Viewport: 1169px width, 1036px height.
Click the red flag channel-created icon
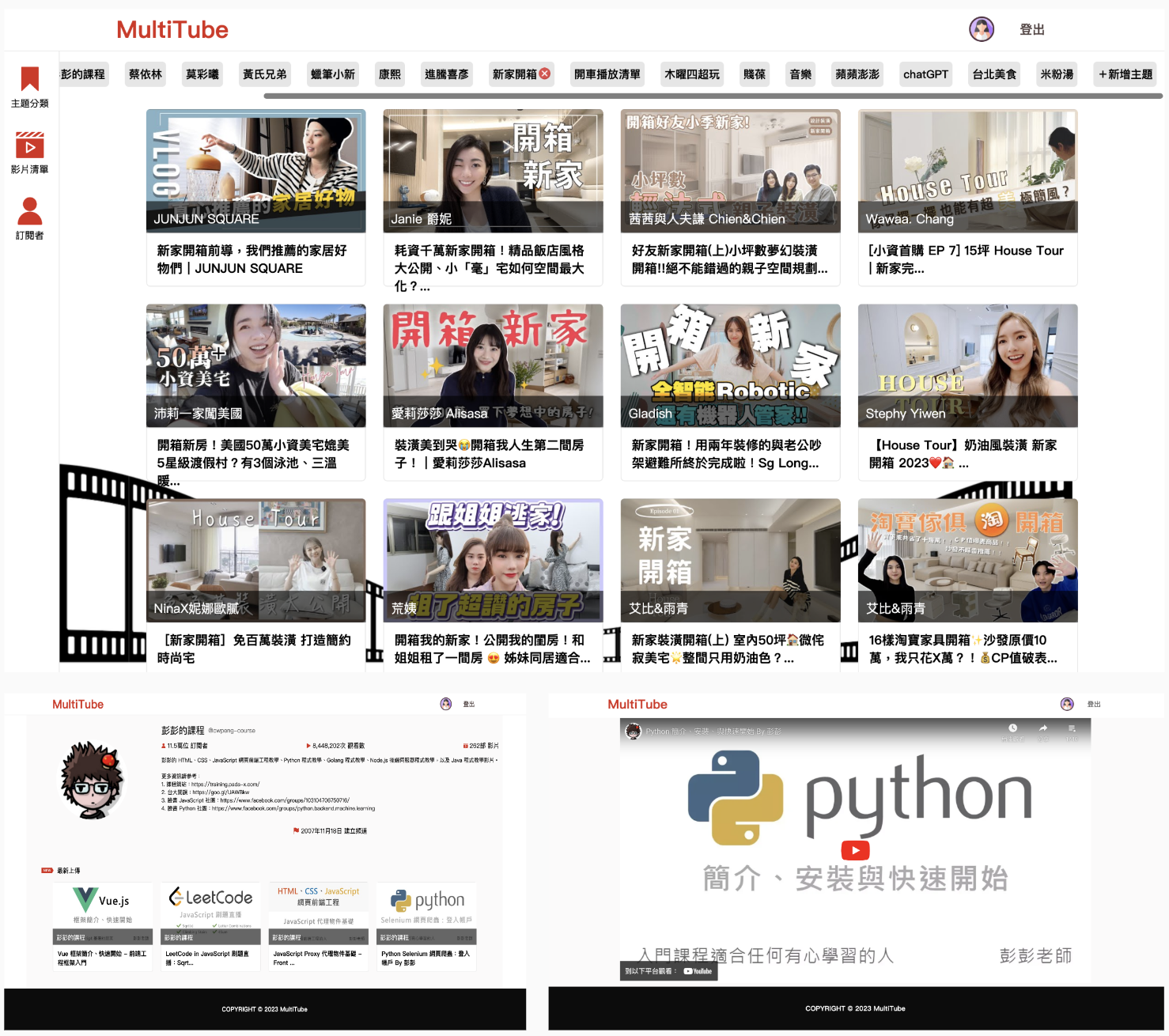coord(295,831)
